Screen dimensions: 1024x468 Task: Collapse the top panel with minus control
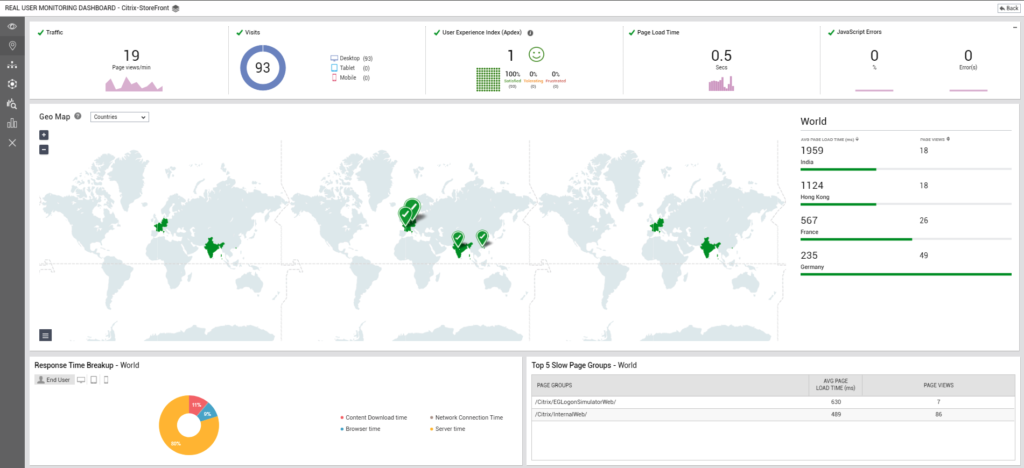[1015, 27]
